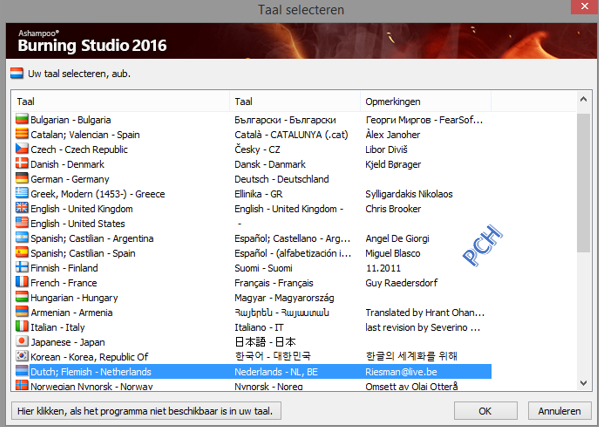Viewport: 599px width, 427px height.
Task: Select 'Armenian - Armenia' language
Action: [71, 313]
